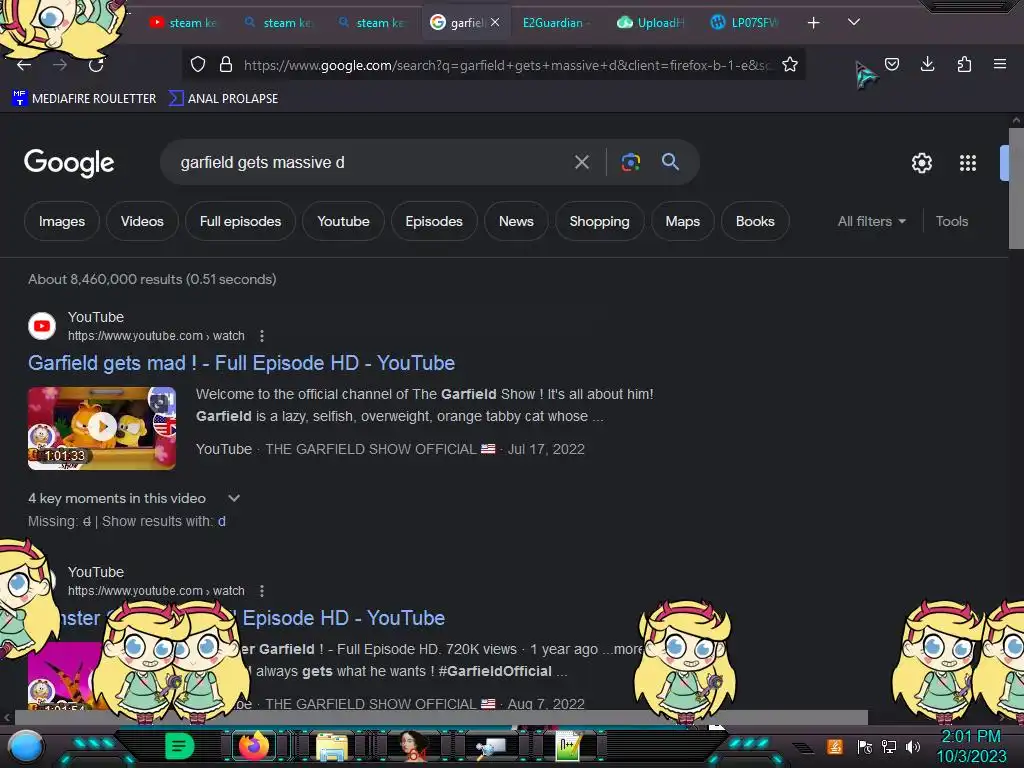Open the volume speaker tray icon
This screenshot has height=768, width=1024.
click(x=912, y=746)
